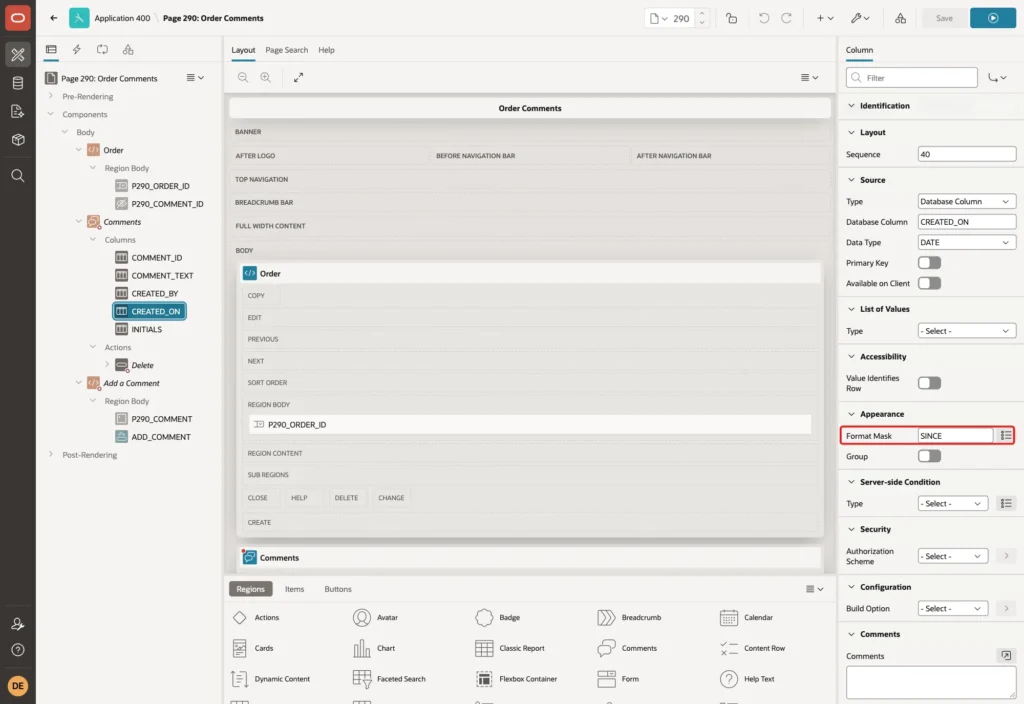The width and height of the screenshot is (1024, 704).
Task: Click the Application 400 breadcrumb link
Action: click(122, 18)
